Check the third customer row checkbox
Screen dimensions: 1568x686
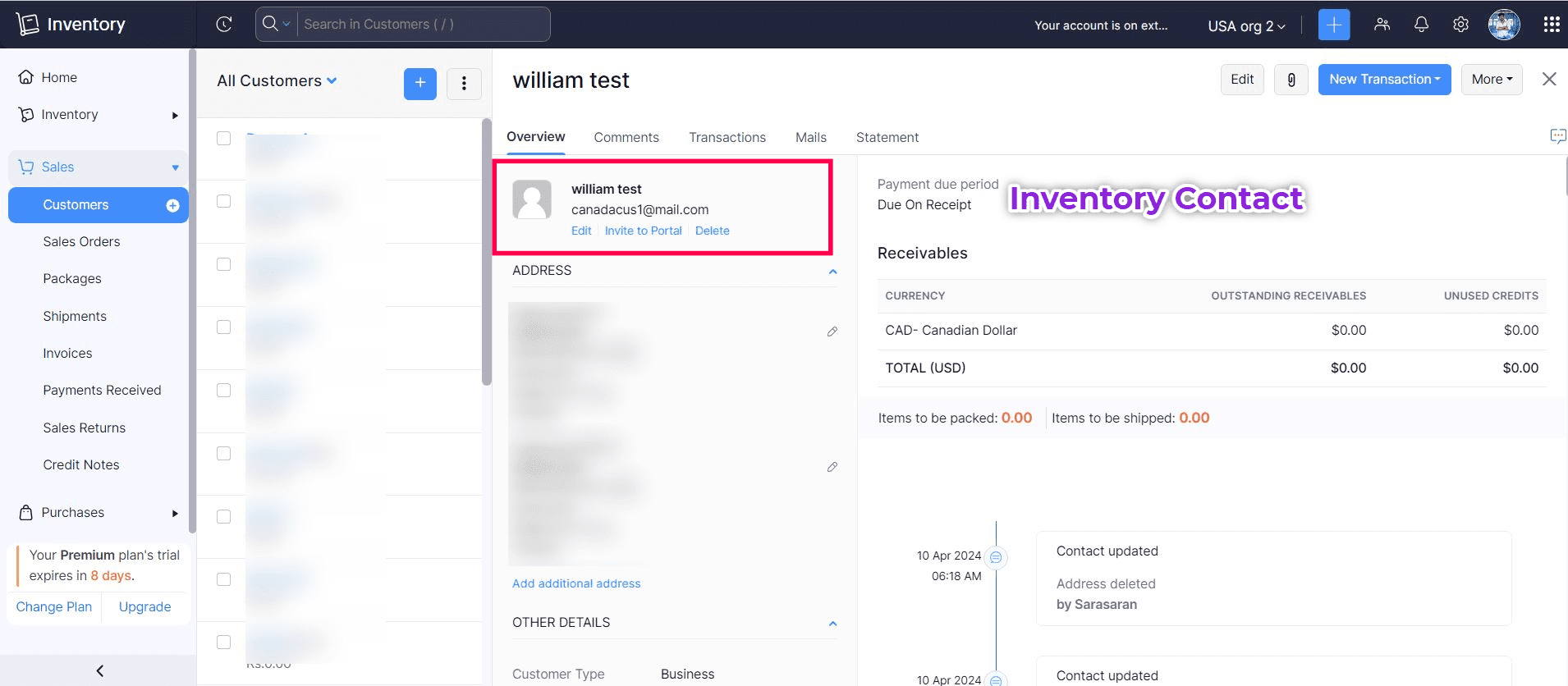(x=223, y=264)
